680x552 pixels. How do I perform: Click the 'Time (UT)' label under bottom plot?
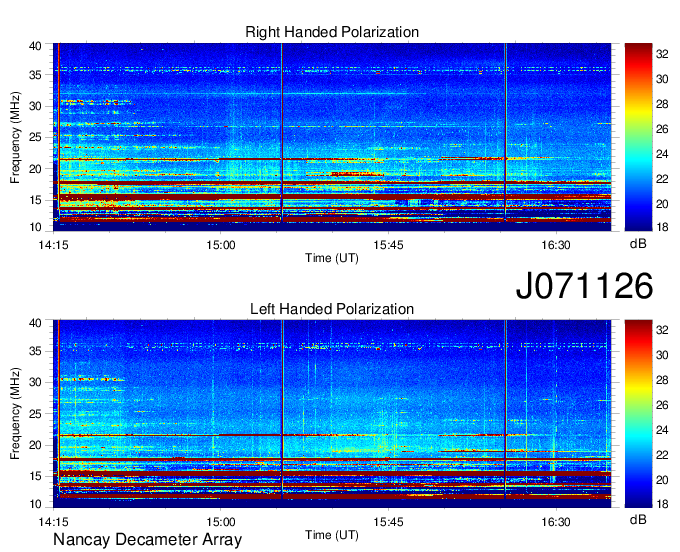coord(332,535)
